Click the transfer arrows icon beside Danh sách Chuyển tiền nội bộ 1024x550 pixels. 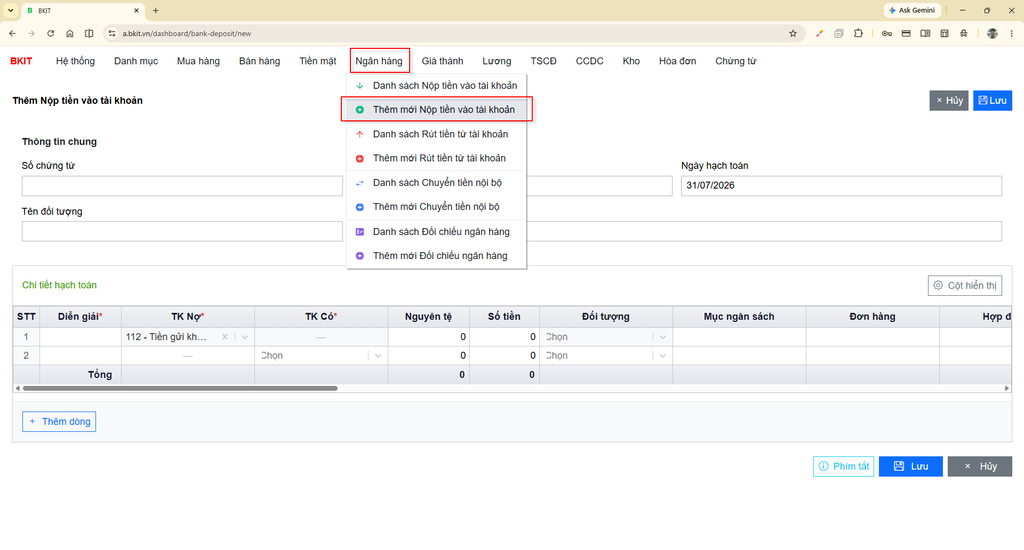pos(359,183)
